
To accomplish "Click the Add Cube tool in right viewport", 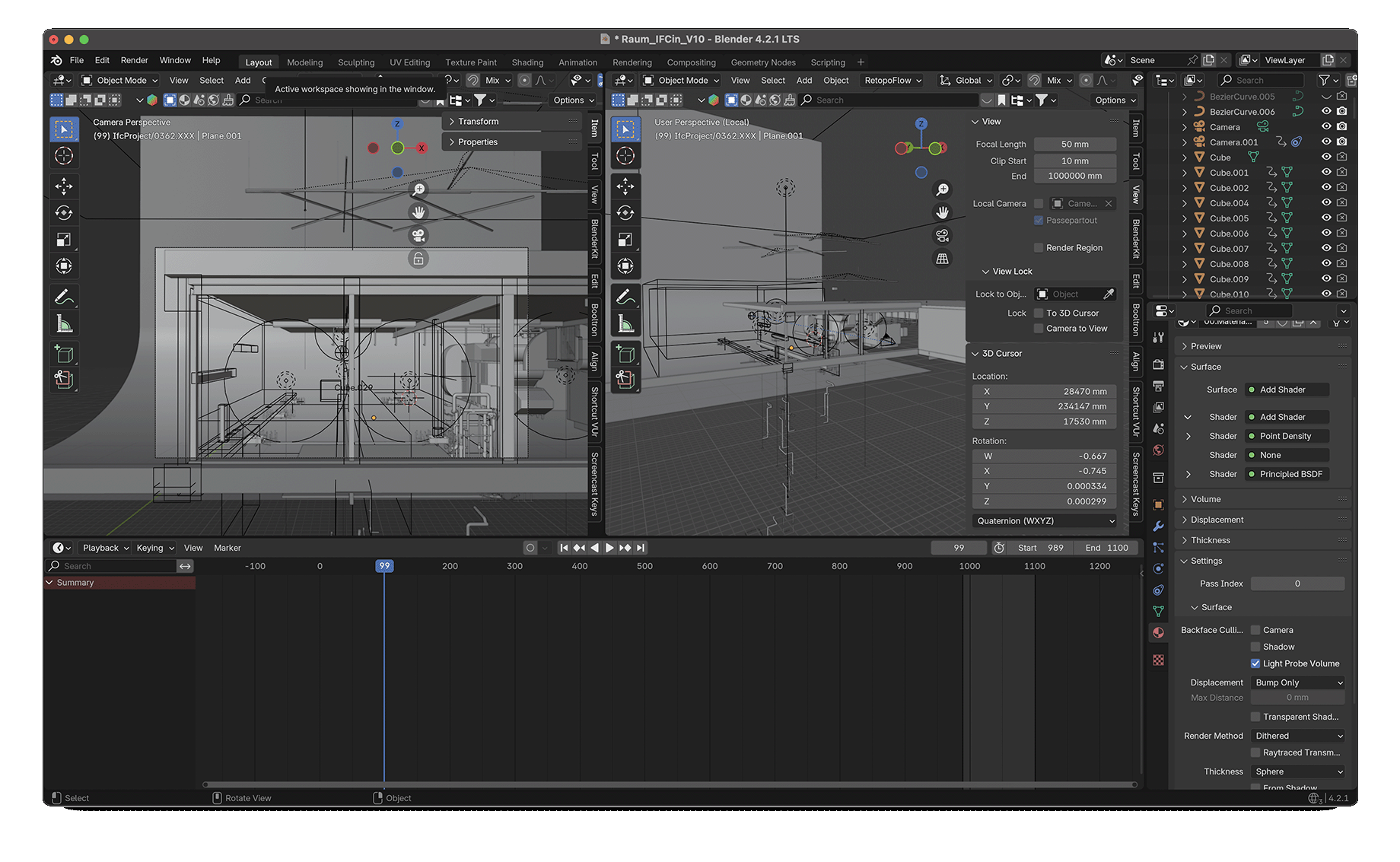I will 625,354.
